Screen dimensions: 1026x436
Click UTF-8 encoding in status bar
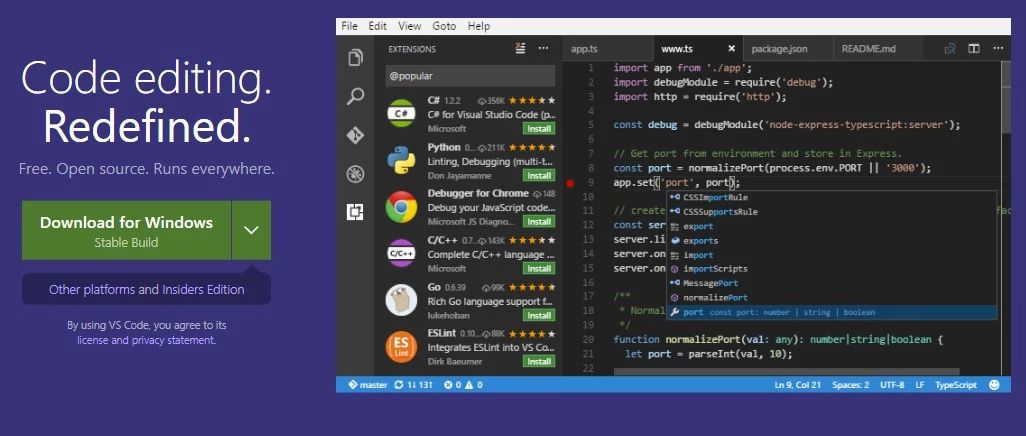click(x=893, y=385)
